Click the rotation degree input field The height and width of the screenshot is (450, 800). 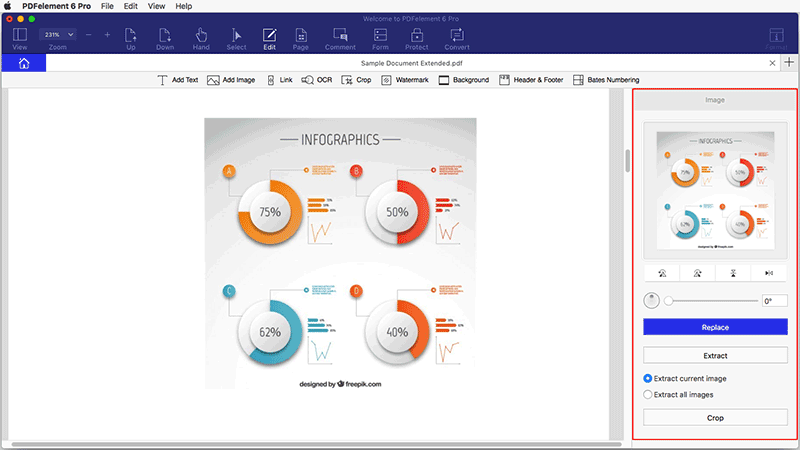click(x=774, y=301)
